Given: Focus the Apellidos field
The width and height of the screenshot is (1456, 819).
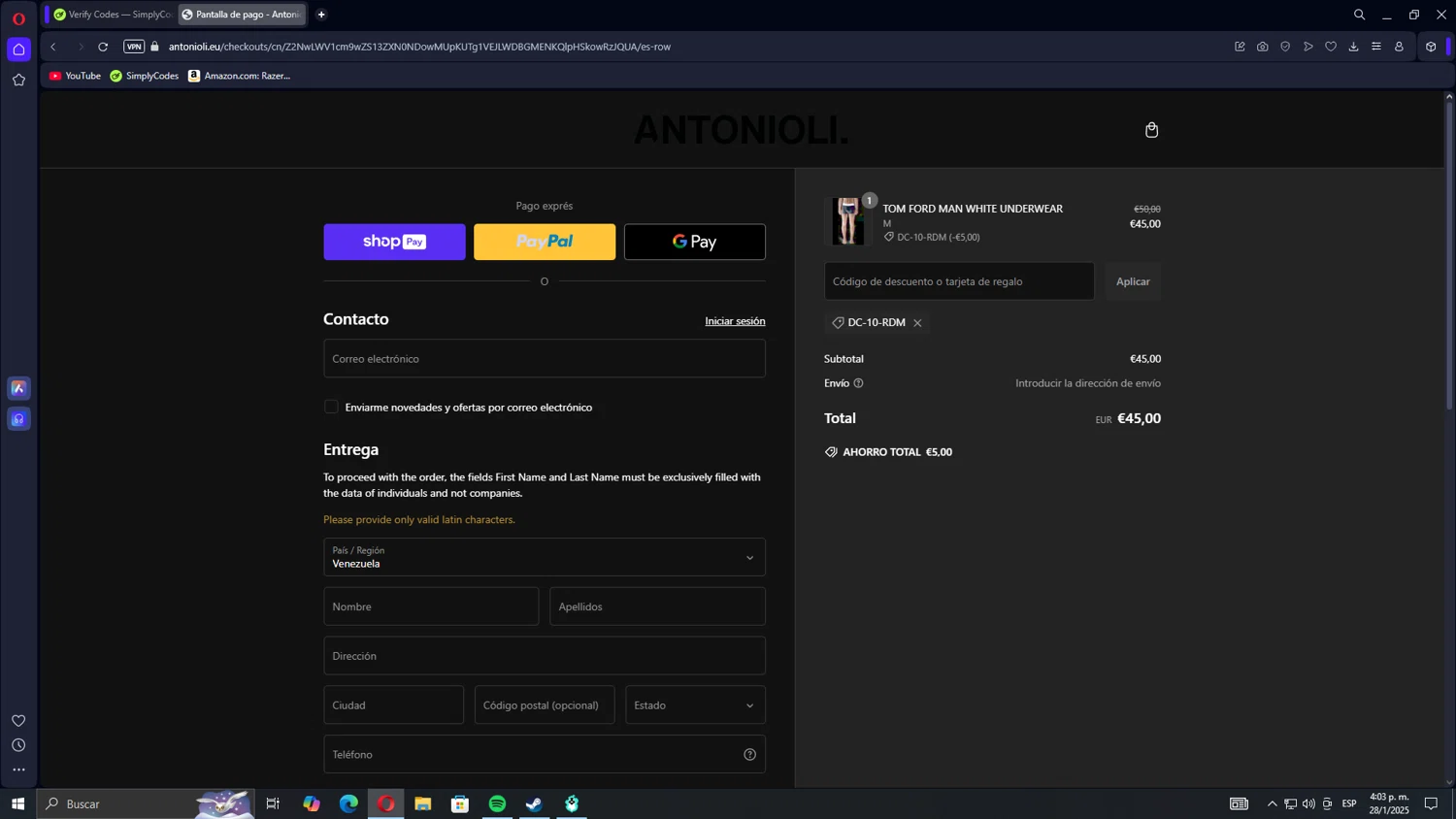Looking at the screenshot, I should pyautogui.click(x=657, y=606).
